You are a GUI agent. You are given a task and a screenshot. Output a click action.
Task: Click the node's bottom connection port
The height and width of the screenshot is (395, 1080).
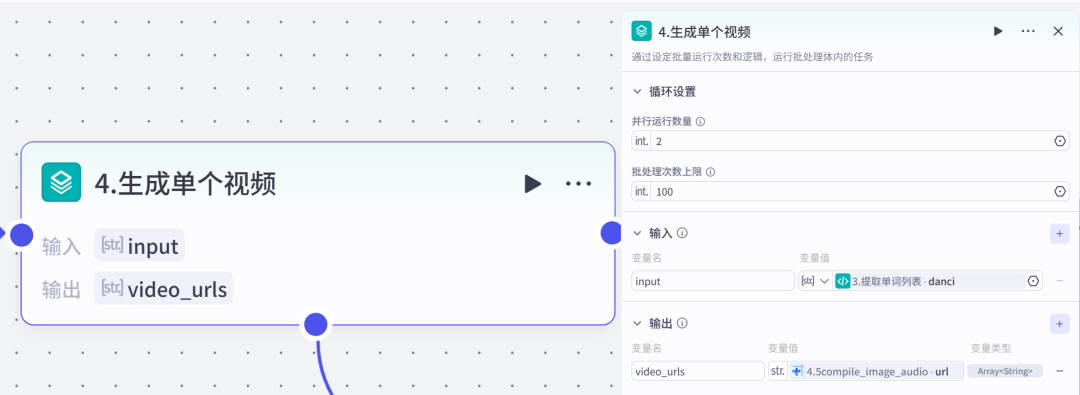click(315, 325)
